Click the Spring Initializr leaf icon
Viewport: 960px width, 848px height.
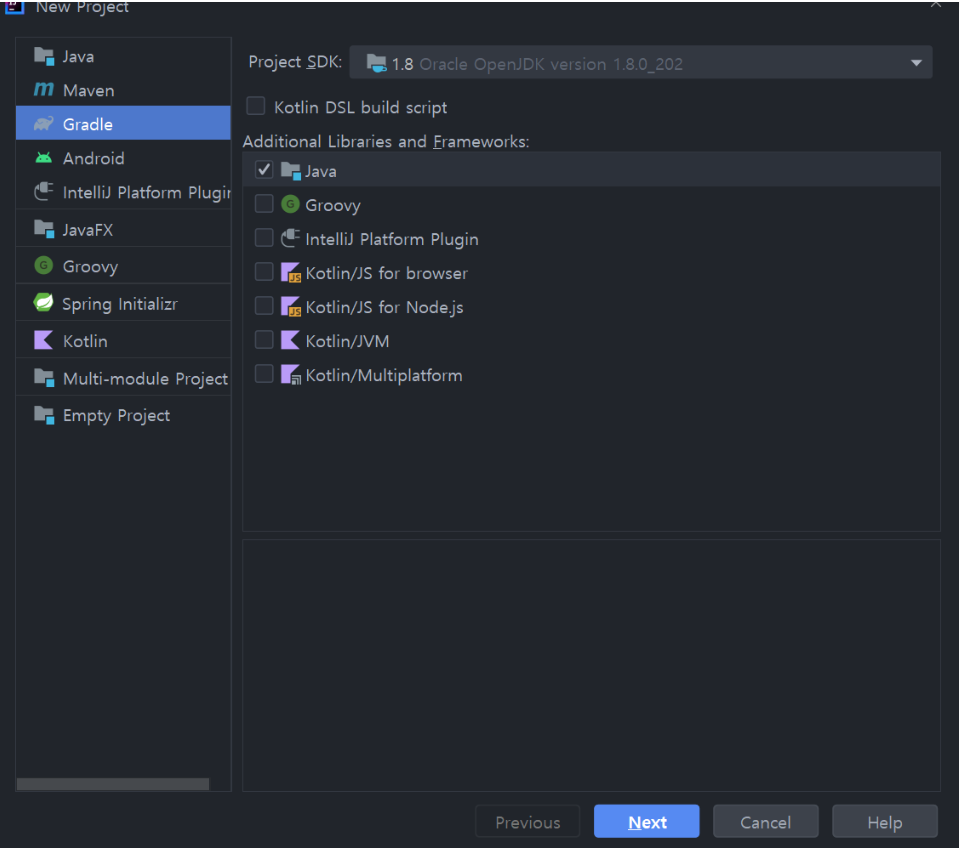tap(43, 302)
